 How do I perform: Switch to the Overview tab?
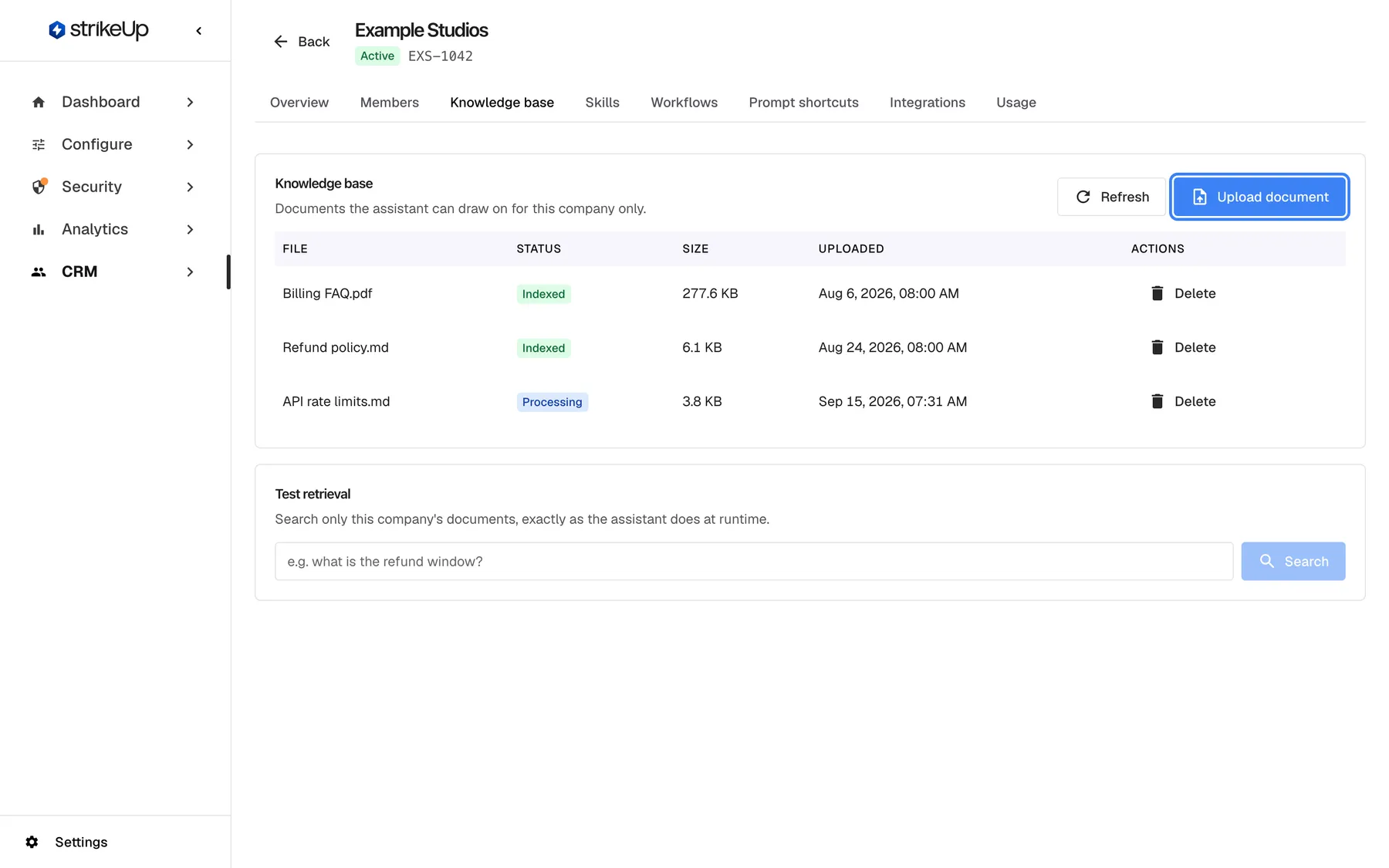point(299,103)
